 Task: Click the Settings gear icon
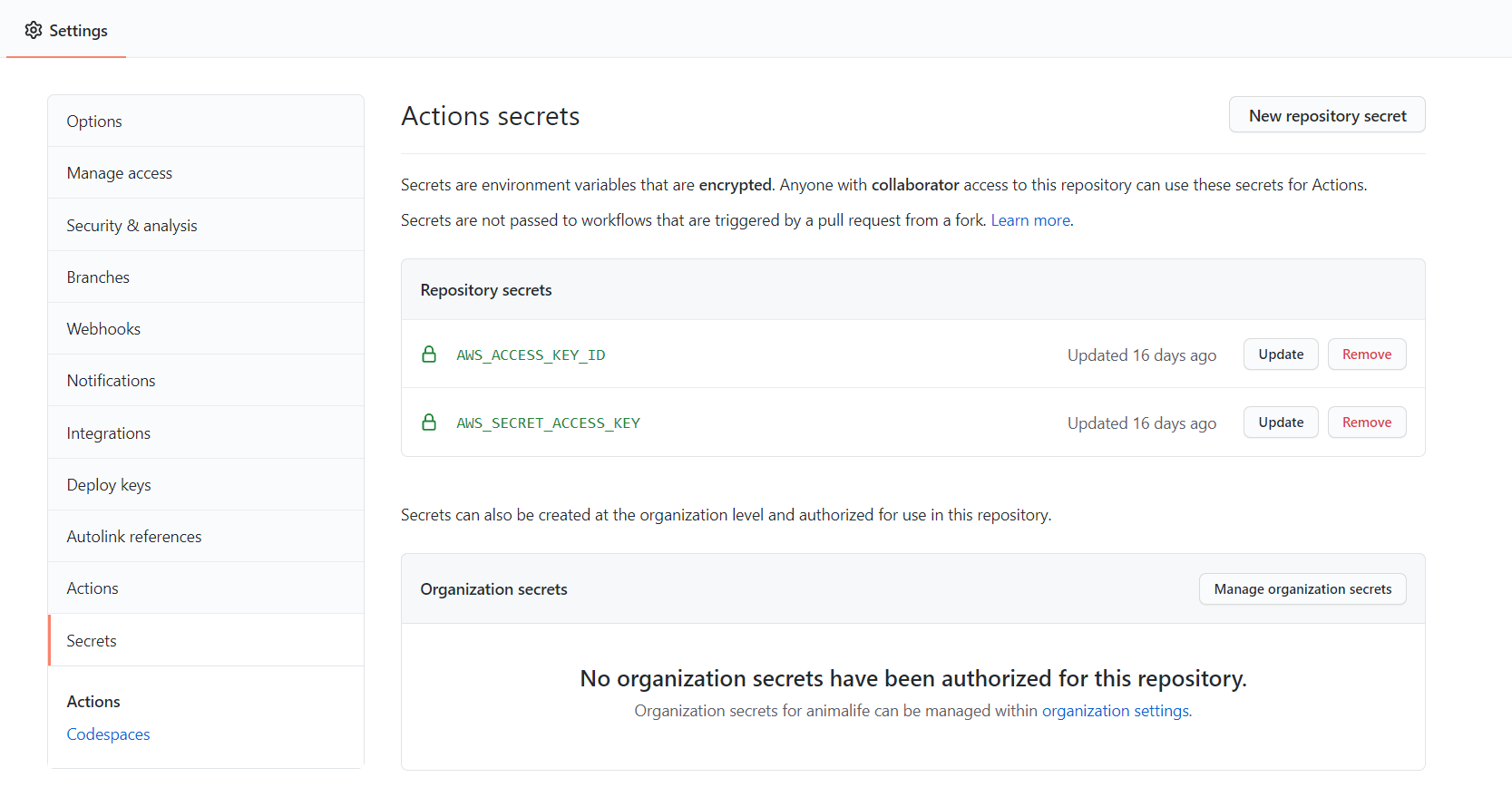click(x=34, y=30)
